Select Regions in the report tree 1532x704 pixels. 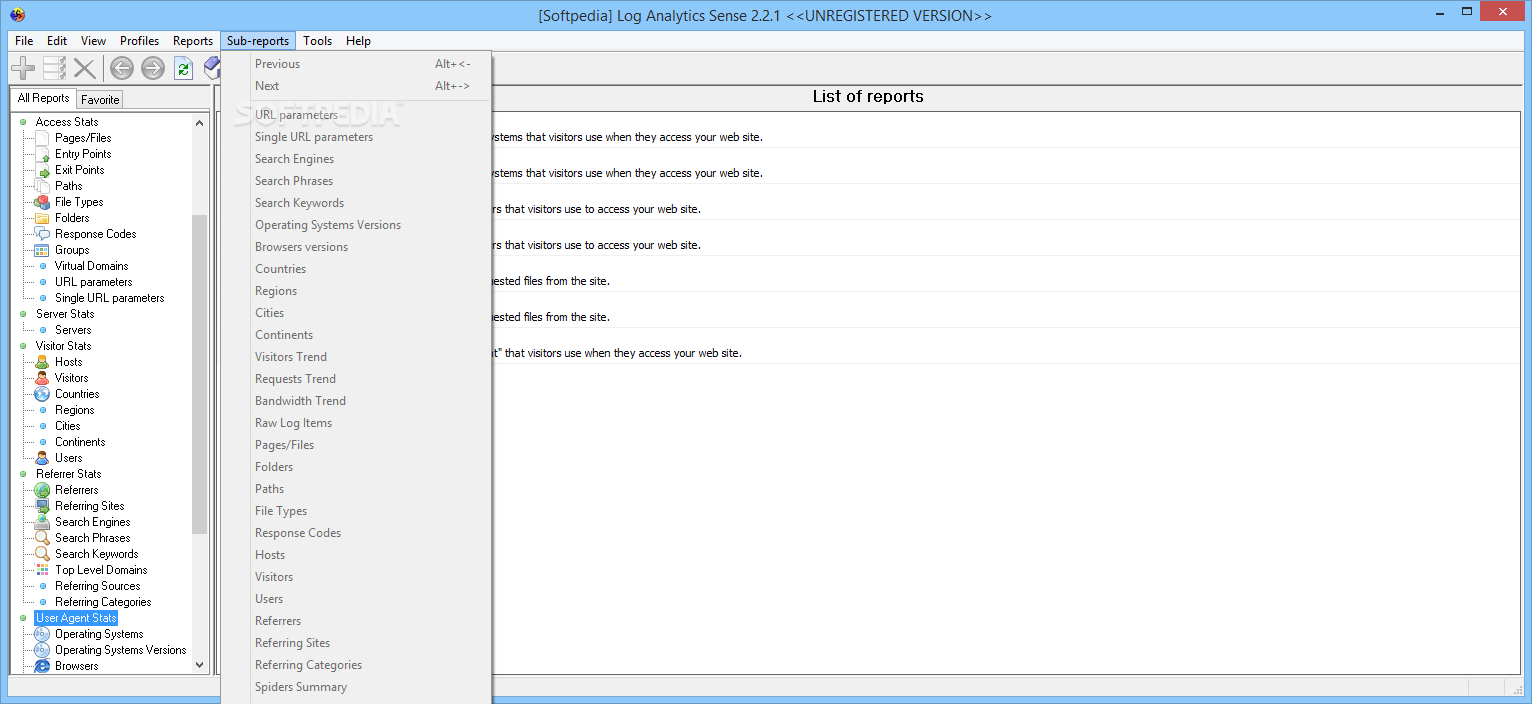pyautogui.click(x=74, y=410)
